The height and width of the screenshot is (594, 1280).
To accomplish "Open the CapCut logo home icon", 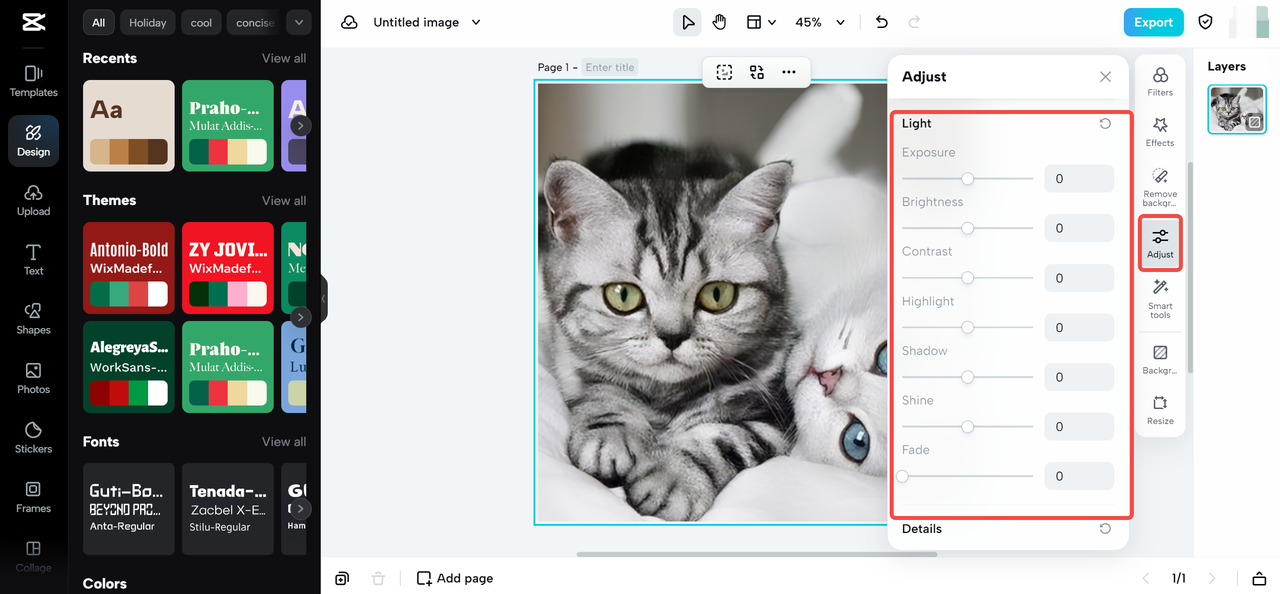I will [x=33, y=22].
